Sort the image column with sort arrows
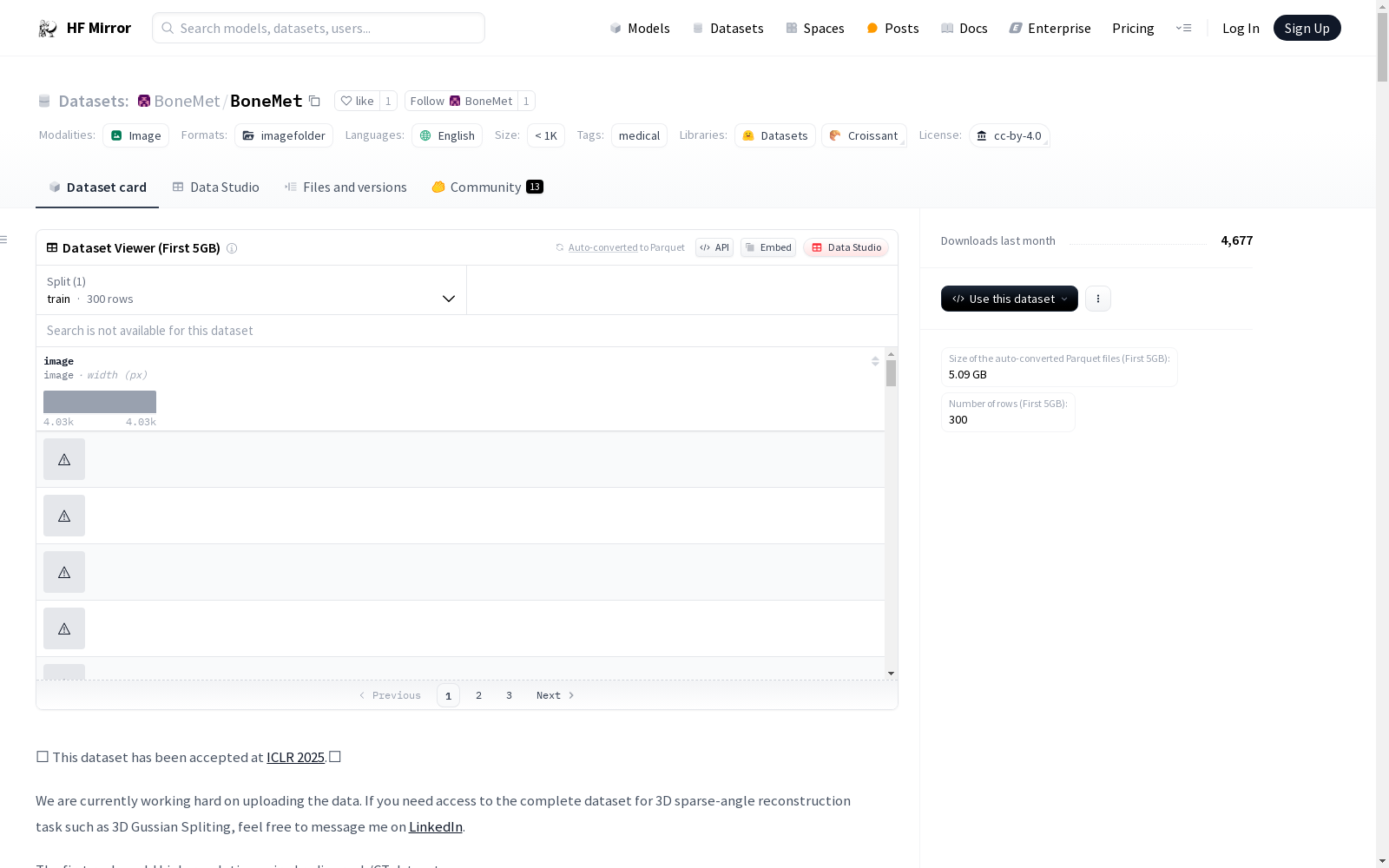 [x=875, y=362]
